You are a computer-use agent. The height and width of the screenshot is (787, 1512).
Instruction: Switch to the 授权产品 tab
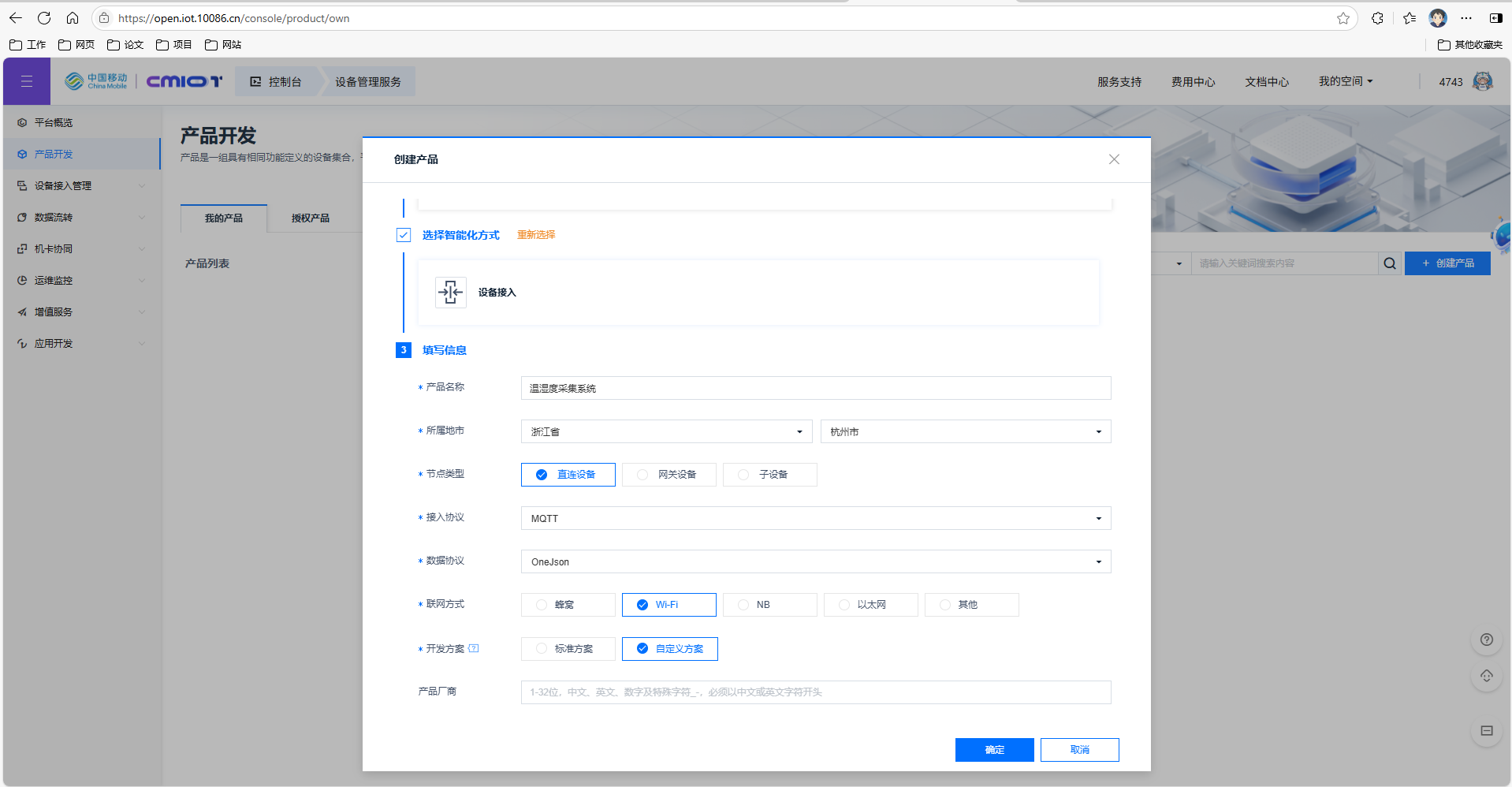(x=311, y=218)
